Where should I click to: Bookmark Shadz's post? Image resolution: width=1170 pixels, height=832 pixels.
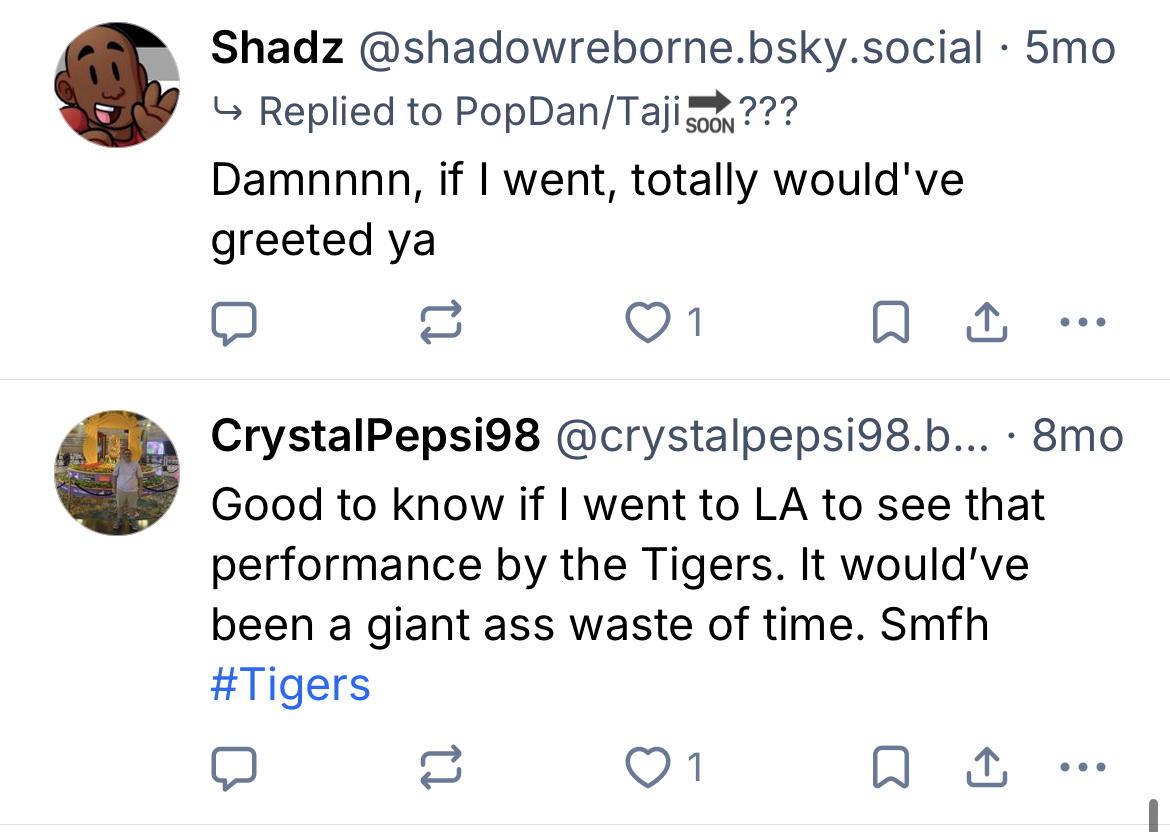point(891,323)
